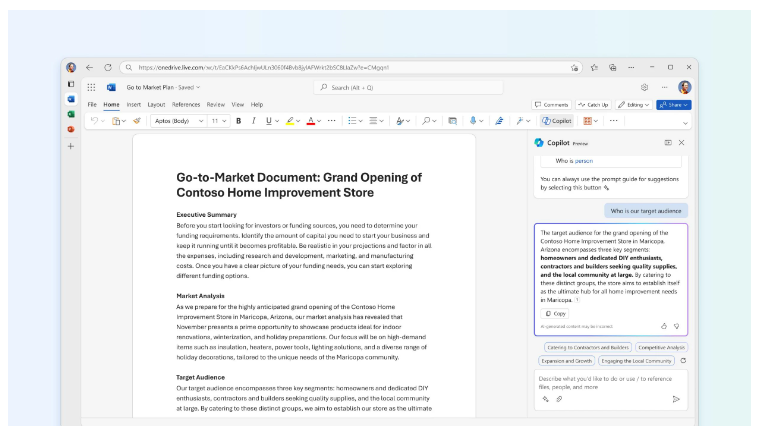The image size is (761, 439).
Task: Give thumbs down to Copilot response
Action: click(x=677, y=326)
